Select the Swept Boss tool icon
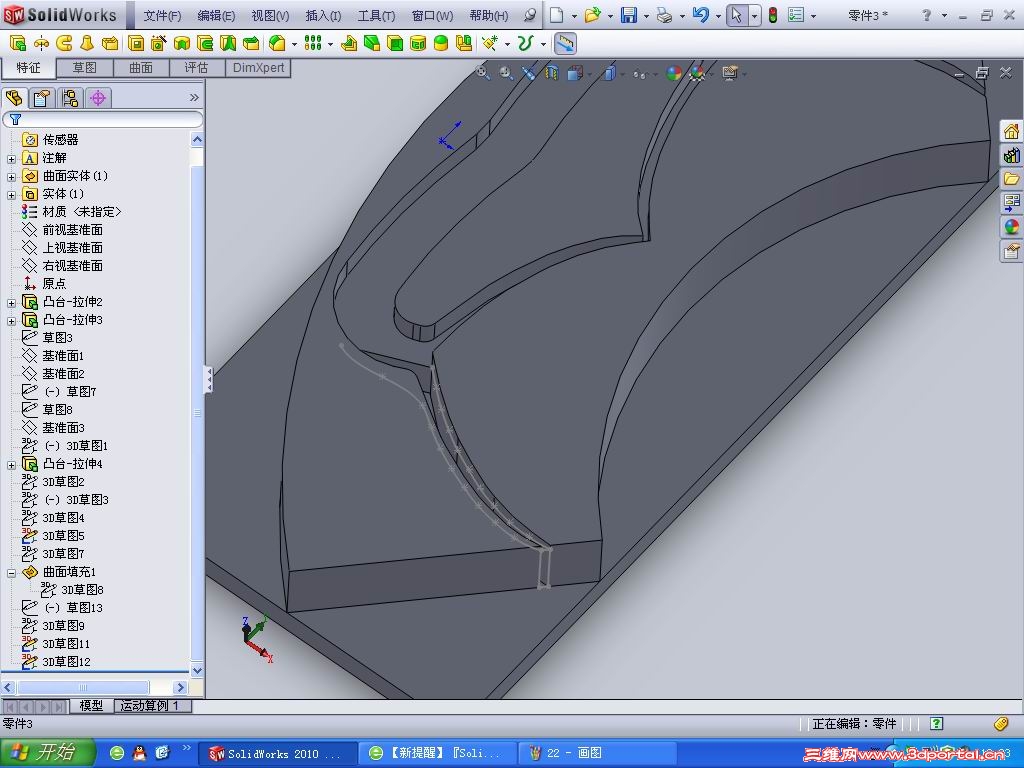This screenshot has width=1024, height=768. 64,43
